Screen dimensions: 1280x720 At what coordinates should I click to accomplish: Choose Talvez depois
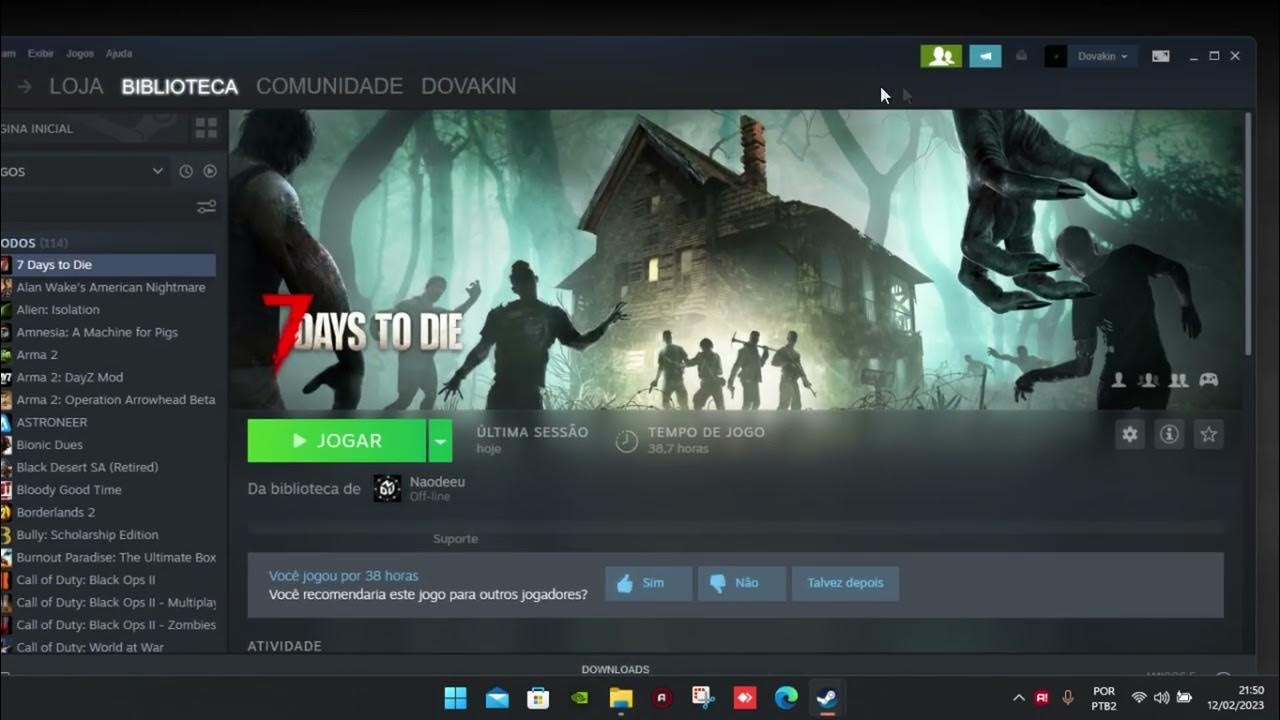point(845,583)
